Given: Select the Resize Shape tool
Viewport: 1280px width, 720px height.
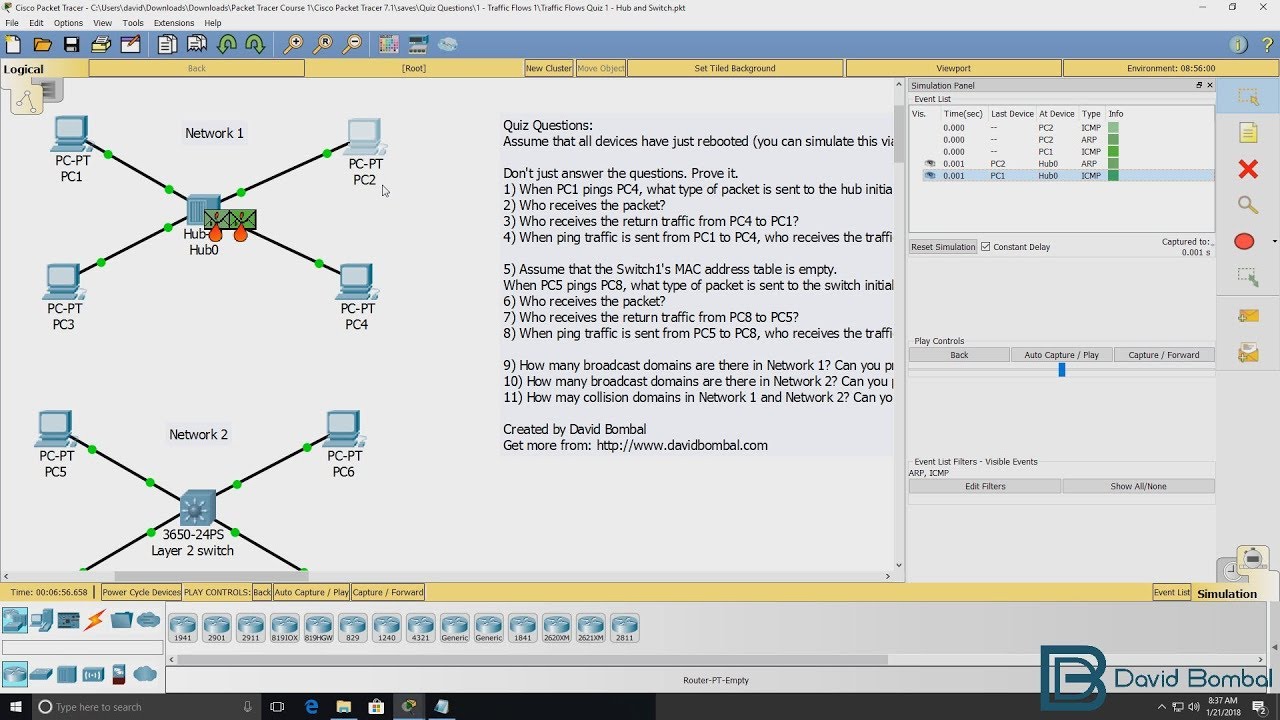Looking at the screenshot, I should 1248,277.
